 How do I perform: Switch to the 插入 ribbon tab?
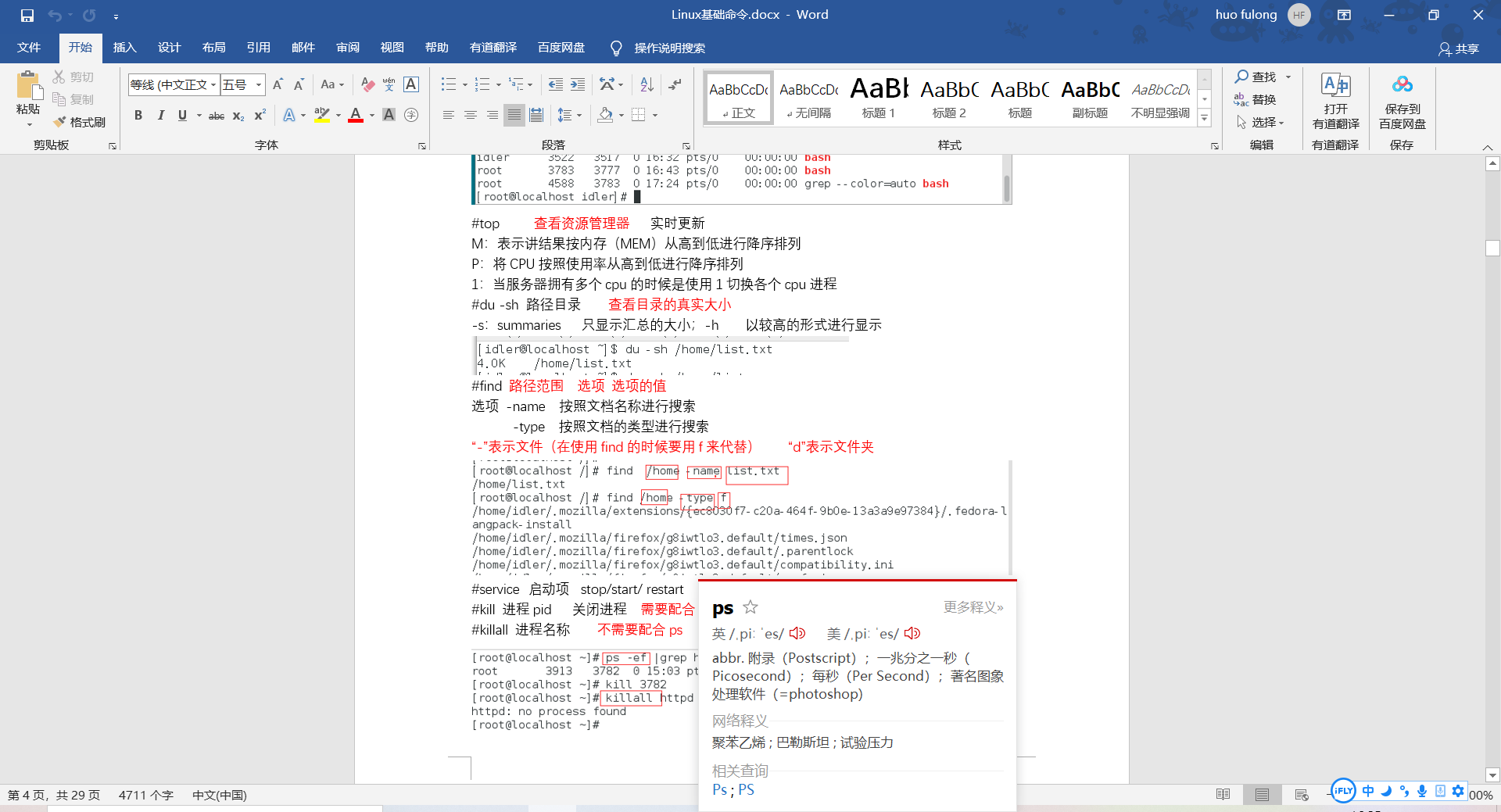tap(124, 48)
